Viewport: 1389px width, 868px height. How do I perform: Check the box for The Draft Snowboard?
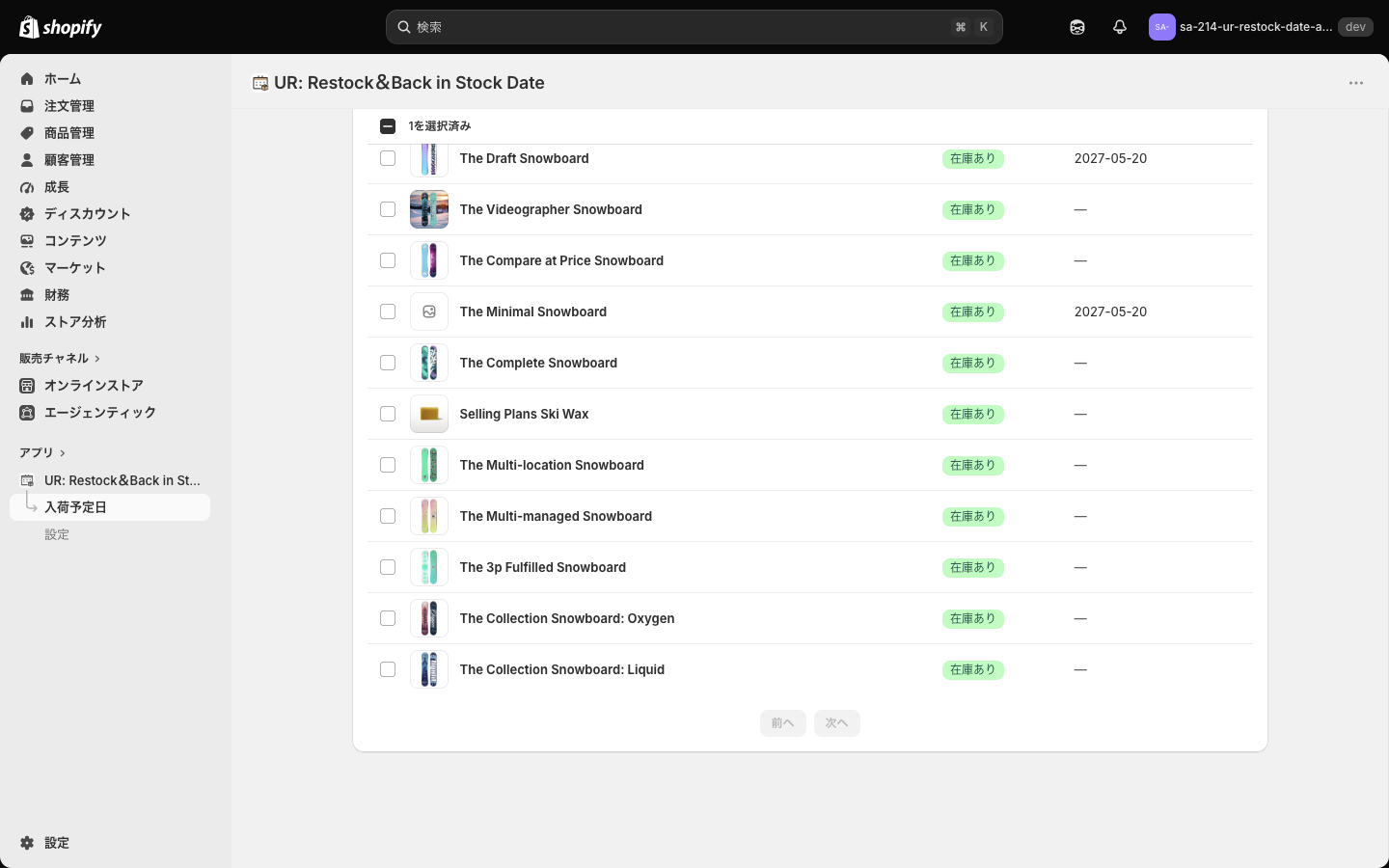tap(388, 158)
